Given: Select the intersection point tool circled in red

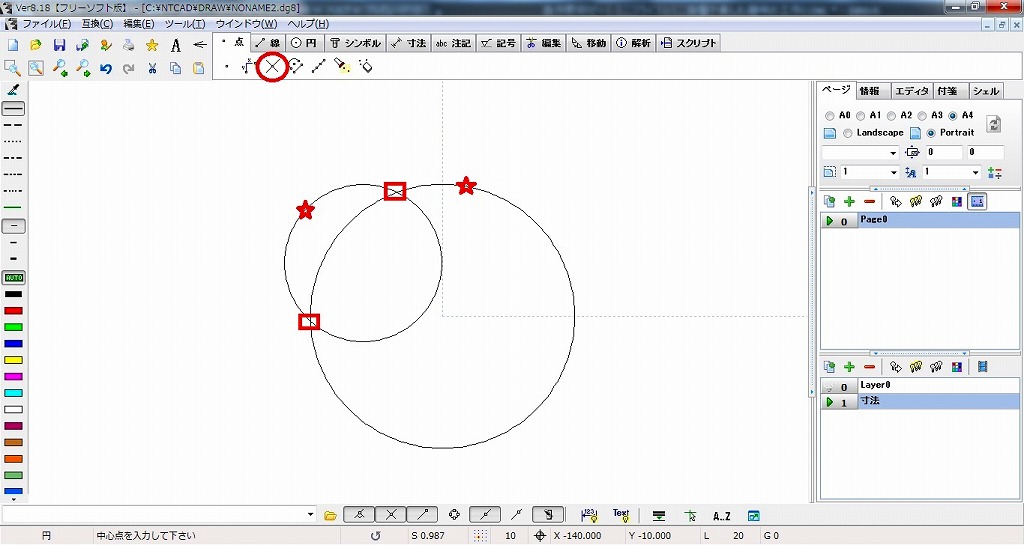Looking at the screenshot, I should [271, 67].
